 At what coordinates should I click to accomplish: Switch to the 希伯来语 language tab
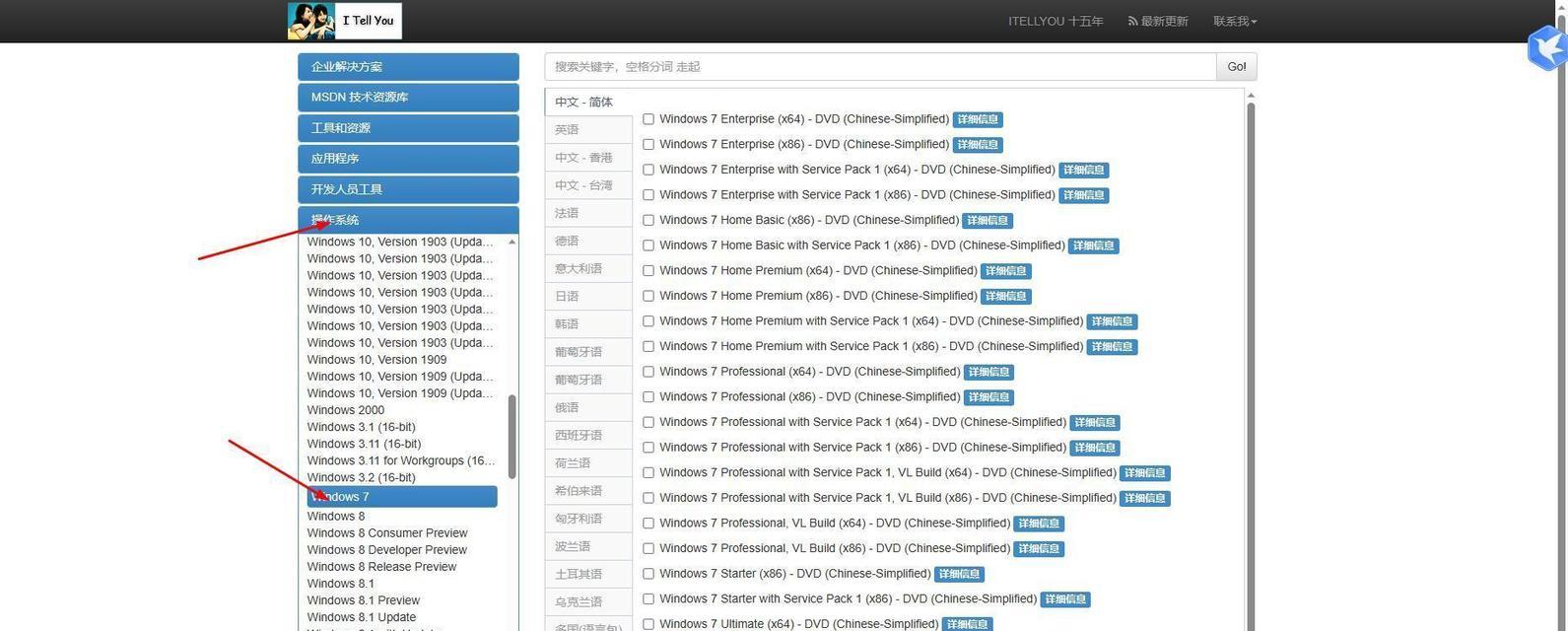tap(588, 491)
